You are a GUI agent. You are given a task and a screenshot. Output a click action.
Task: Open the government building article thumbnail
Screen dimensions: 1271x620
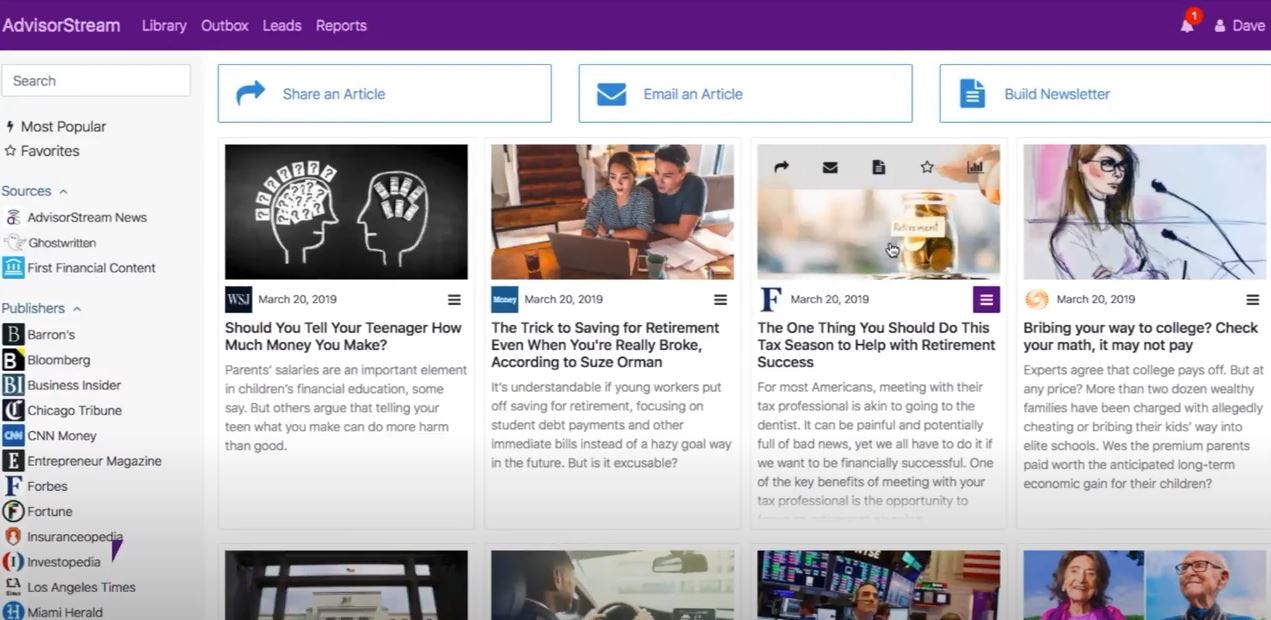[x=346, y=585]
